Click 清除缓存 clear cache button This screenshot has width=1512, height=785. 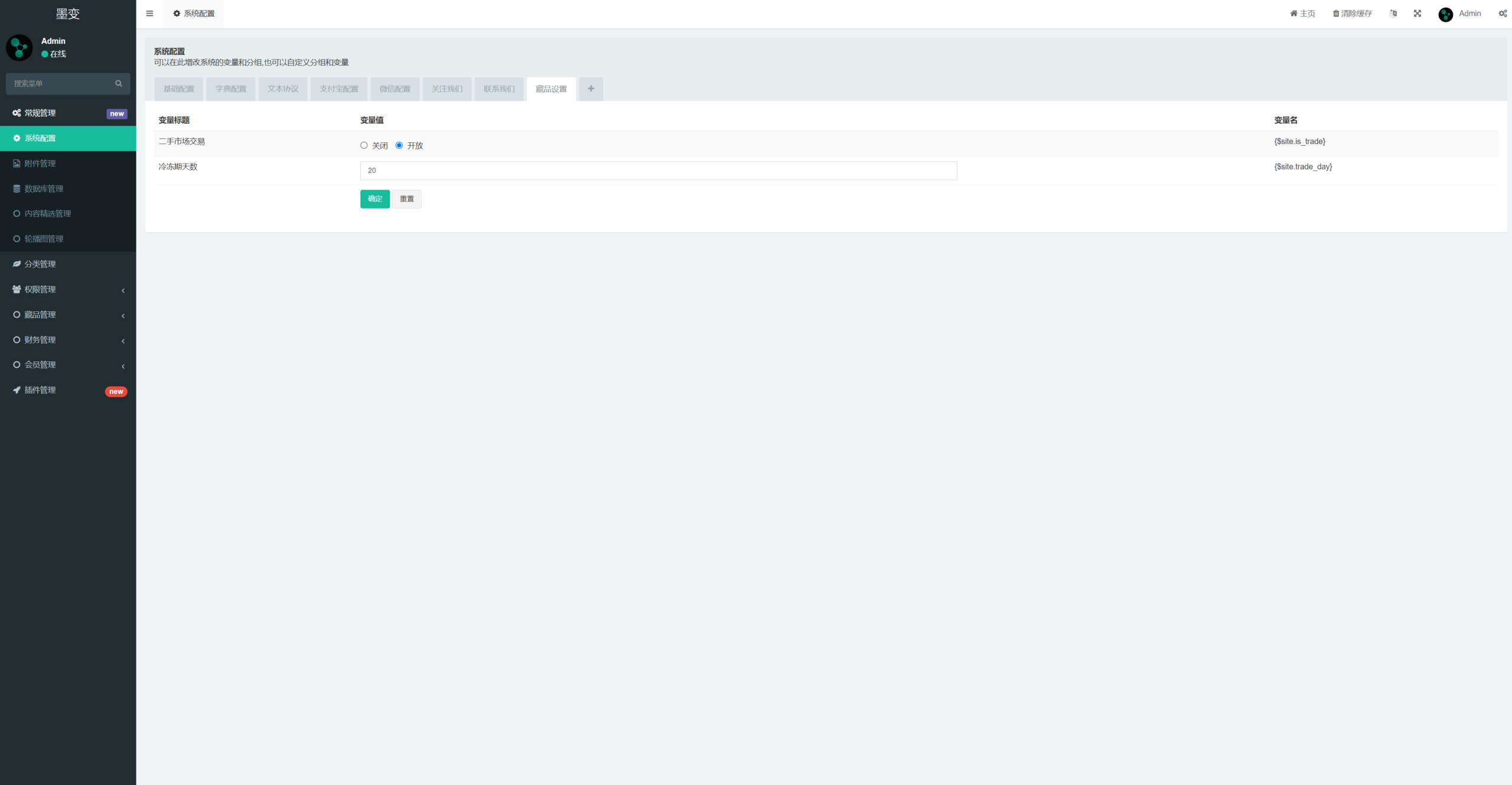pos(1352,14)
